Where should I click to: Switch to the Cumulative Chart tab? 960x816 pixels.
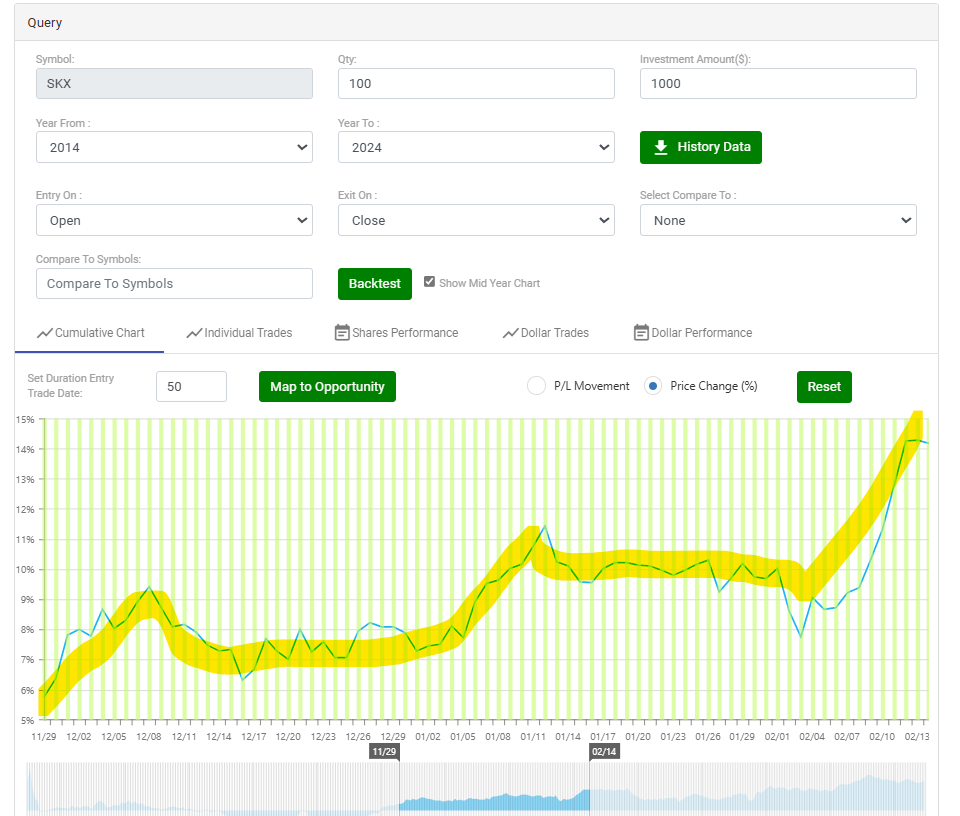[x=90, y=333]
